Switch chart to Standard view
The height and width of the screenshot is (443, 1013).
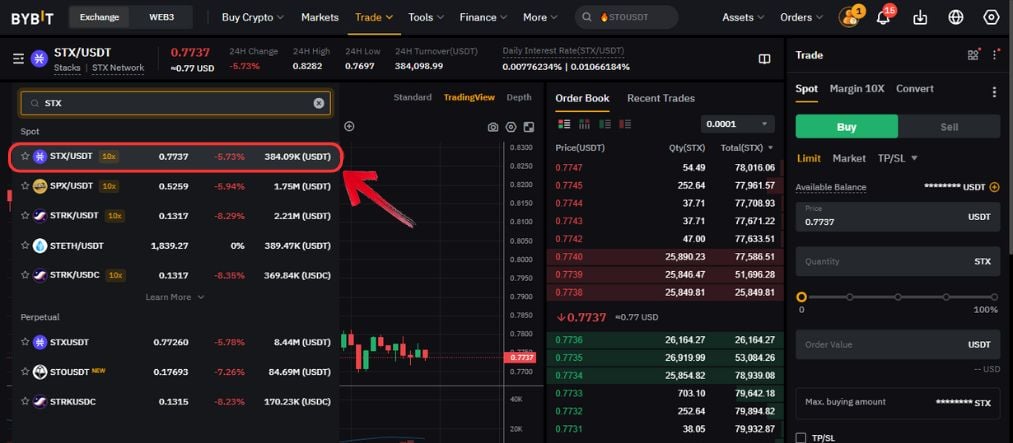(x=412, y=98)
